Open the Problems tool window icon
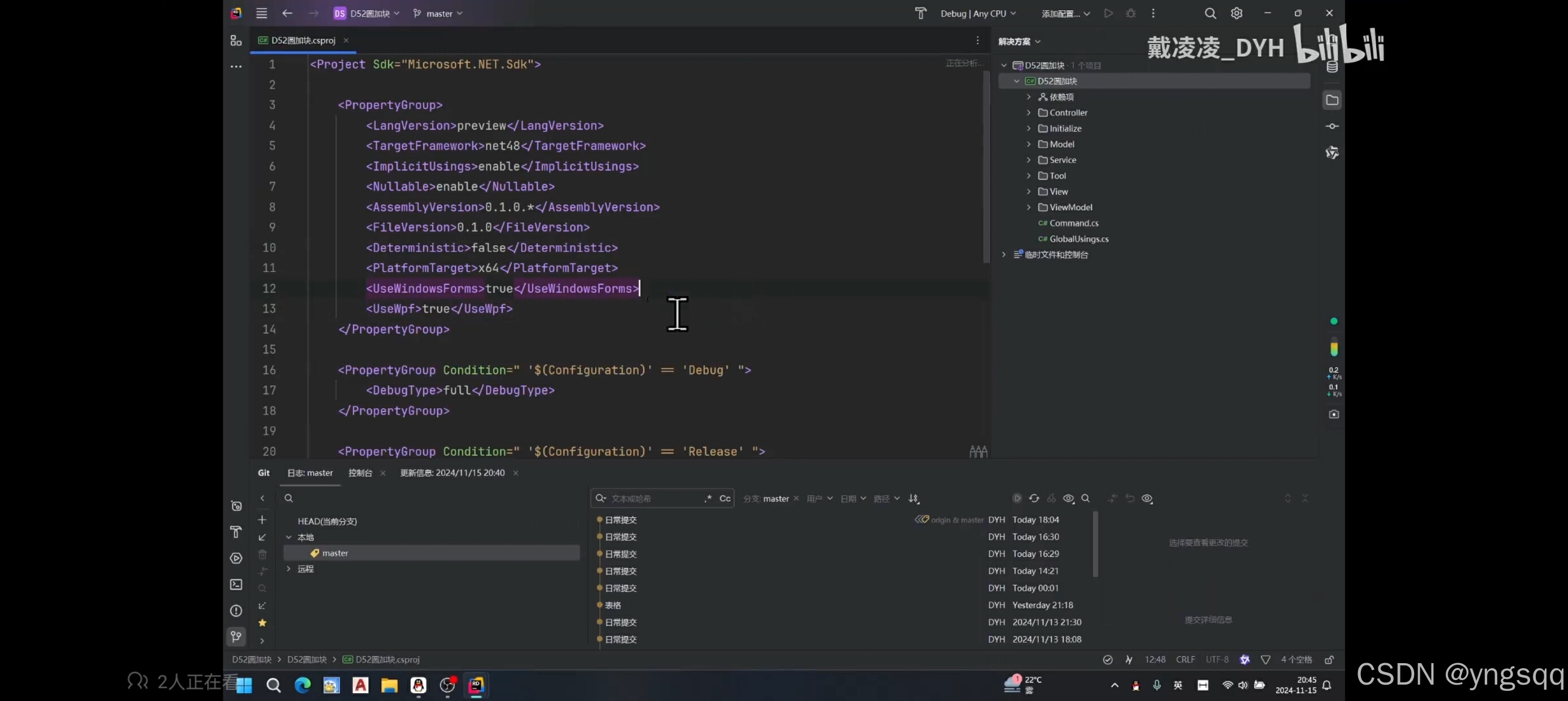The height and width of the screenshot is (701, 1568). point(236,611)
